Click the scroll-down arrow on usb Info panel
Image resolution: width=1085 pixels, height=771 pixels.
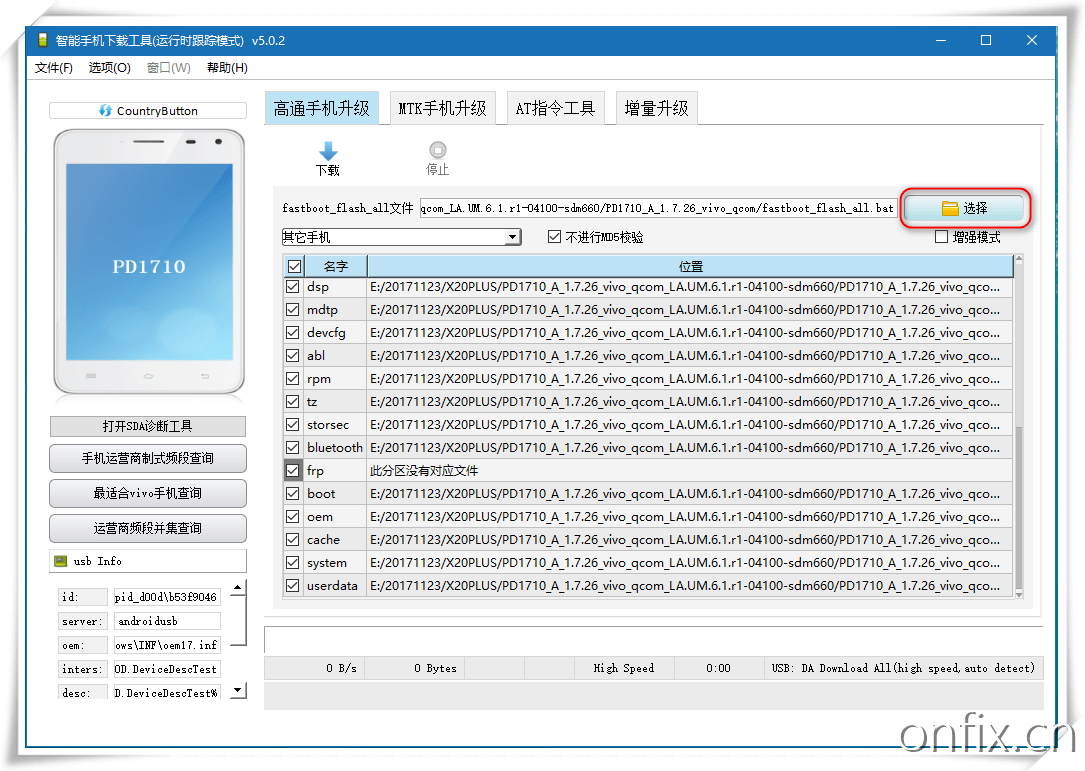click(x=237, y=688)
